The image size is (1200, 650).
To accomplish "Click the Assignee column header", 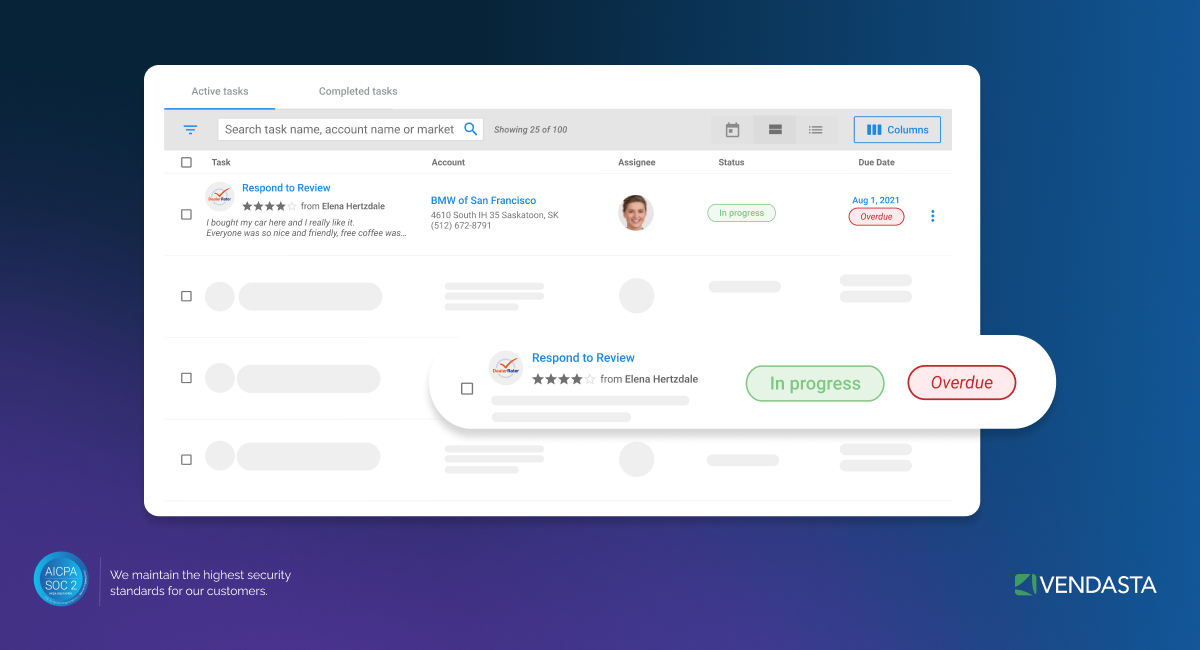I will pos(637,162).
